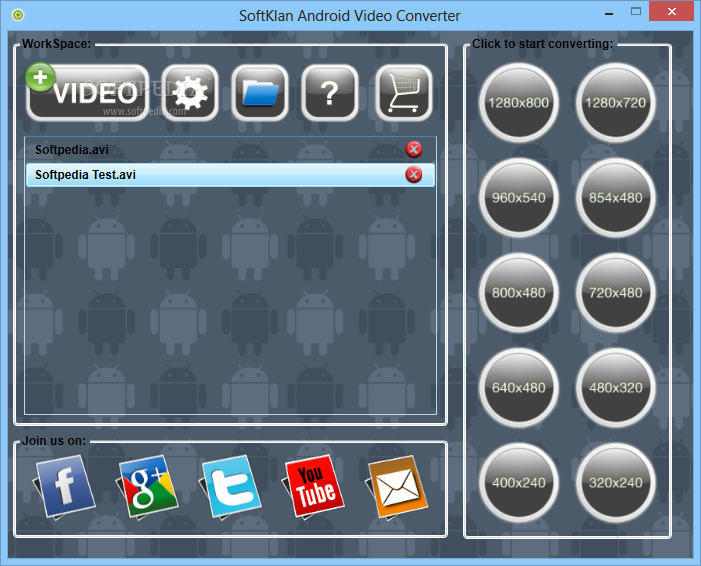Choose the 720x480 conversion button
This screenshot has height=566, width=701.
(x=616, y=293)
